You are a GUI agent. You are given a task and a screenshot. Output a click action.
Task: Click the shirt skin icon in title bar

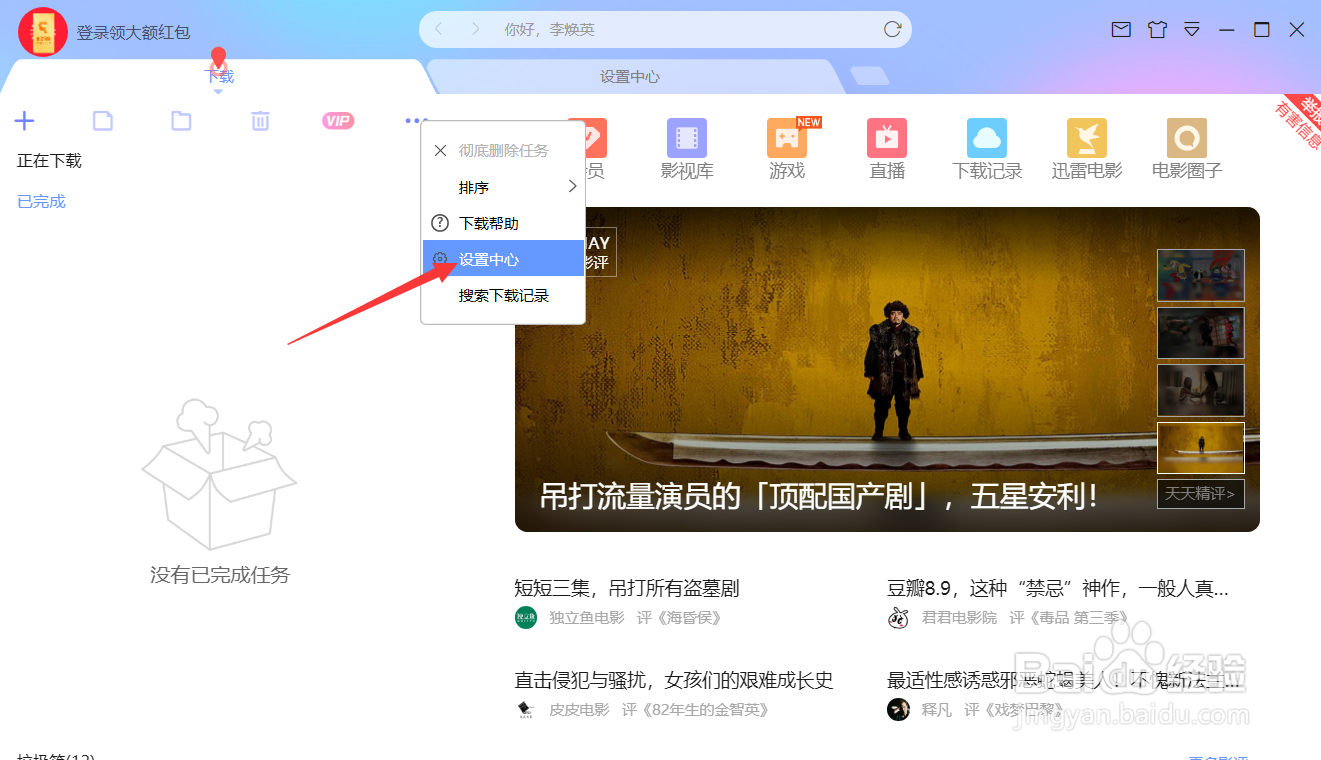tap(1157, 30)
